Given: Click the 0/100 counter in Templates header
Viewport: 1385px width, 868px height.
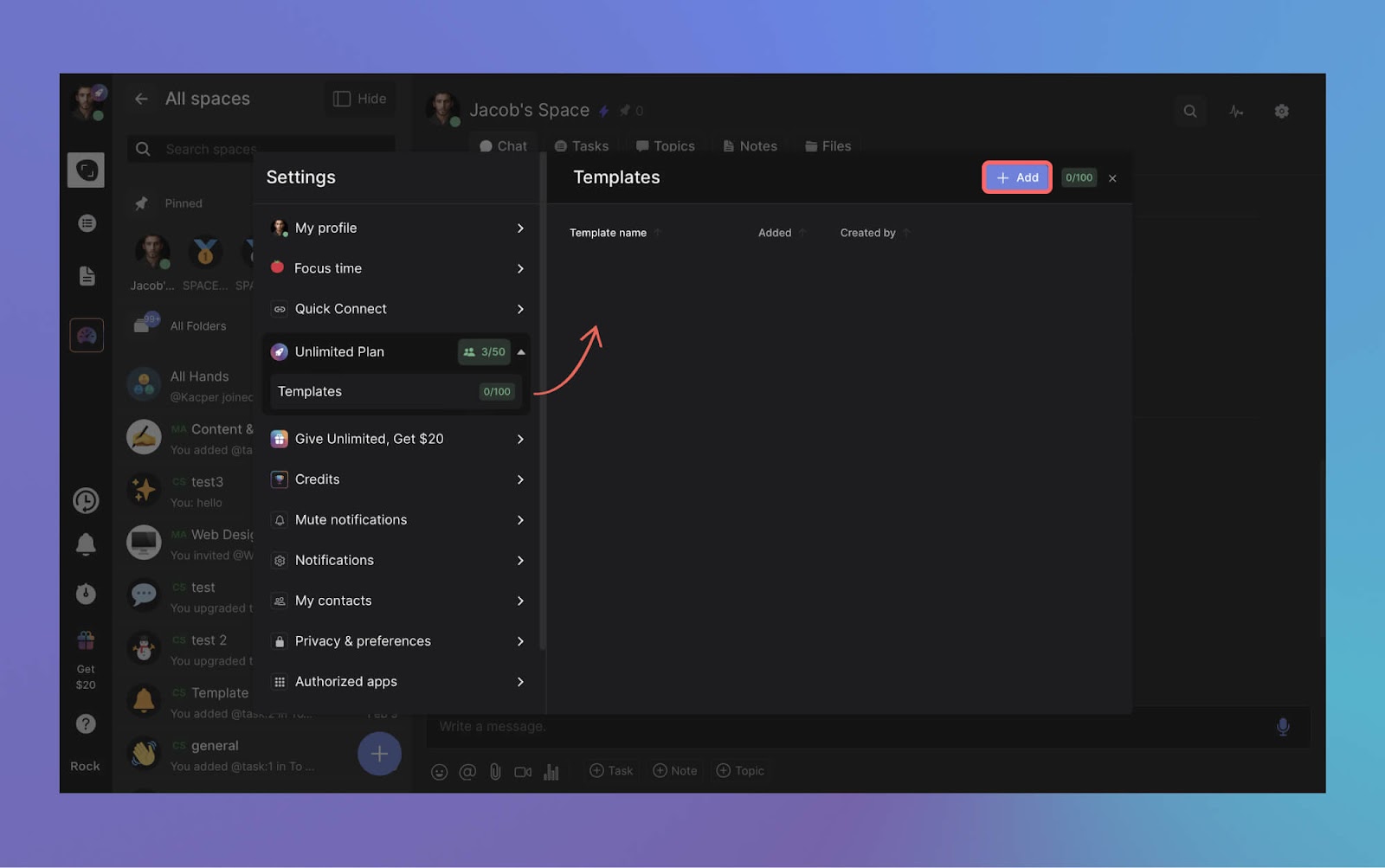Looking at the screenshot, I should click(x=1079, y=177).
